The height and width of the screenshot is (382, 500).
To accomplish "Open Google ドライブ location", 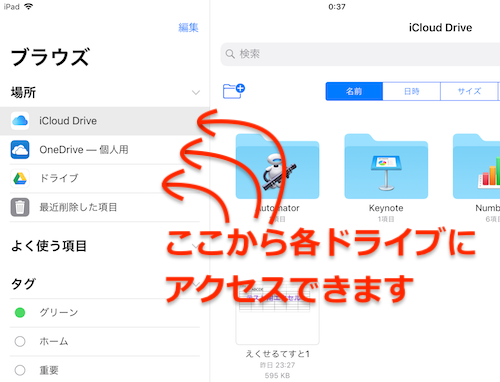I will pyautogui.click(x=105, y=178).
